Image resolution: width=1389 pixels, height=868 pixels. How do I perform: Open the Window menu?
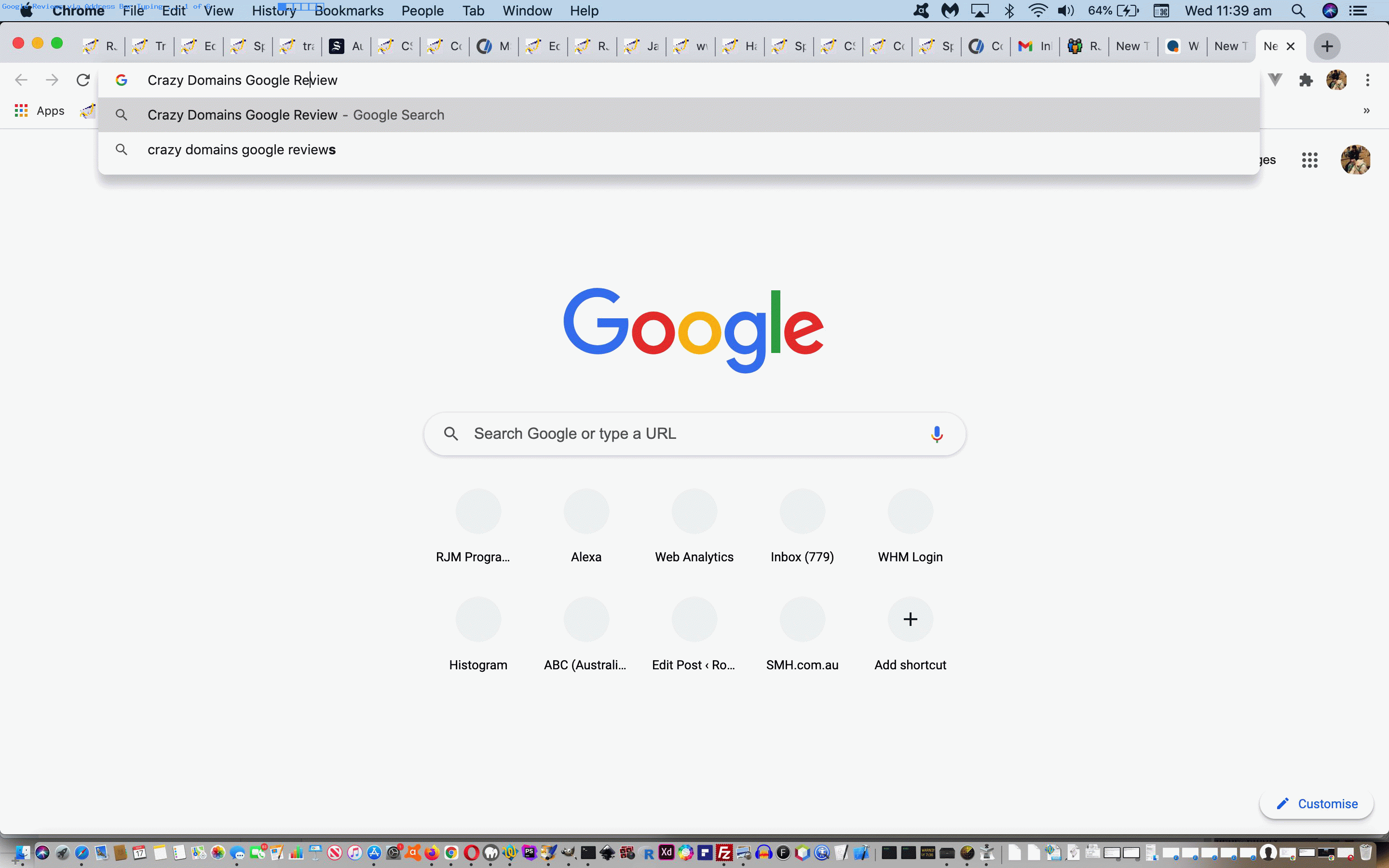click(x=527, y=11)
